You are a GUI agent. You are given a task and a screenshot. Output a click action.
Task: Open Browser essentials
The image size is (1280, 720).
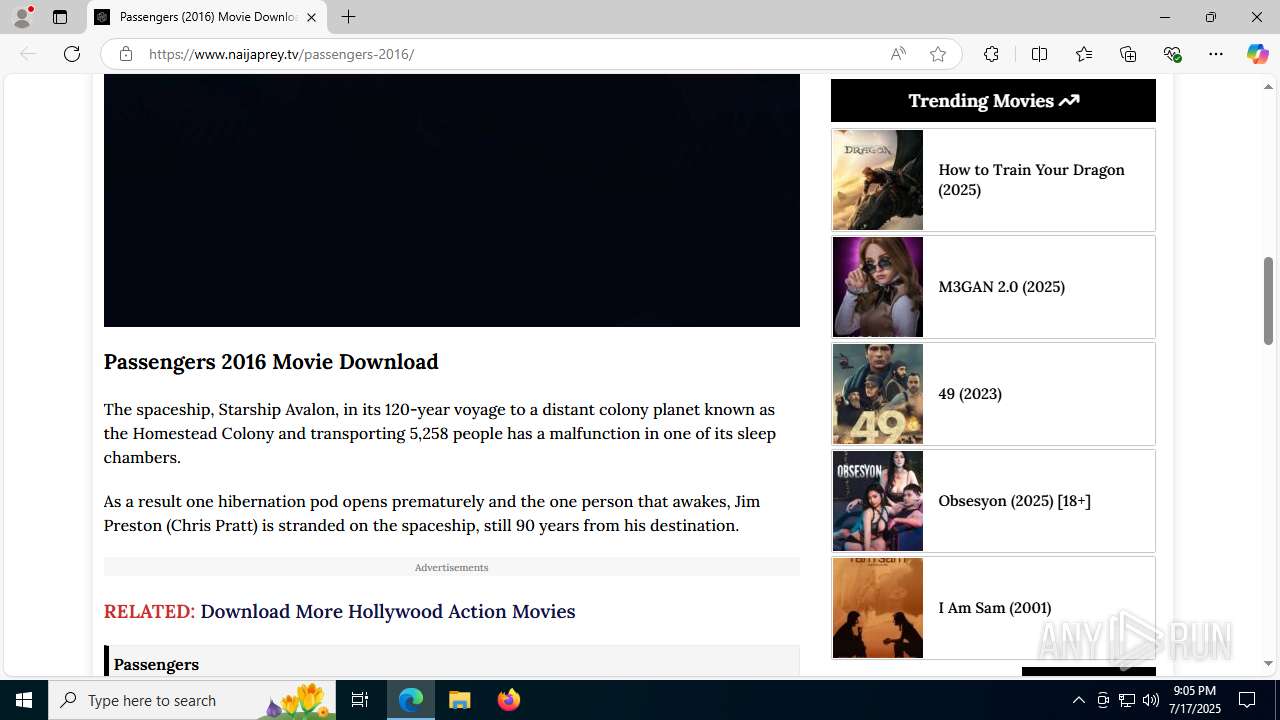tap(1172, 54)
